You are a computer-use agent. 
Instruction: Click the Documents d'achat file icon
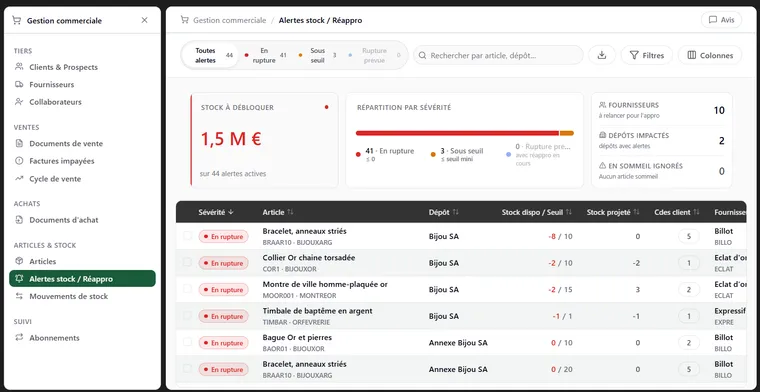pos(19,220)
